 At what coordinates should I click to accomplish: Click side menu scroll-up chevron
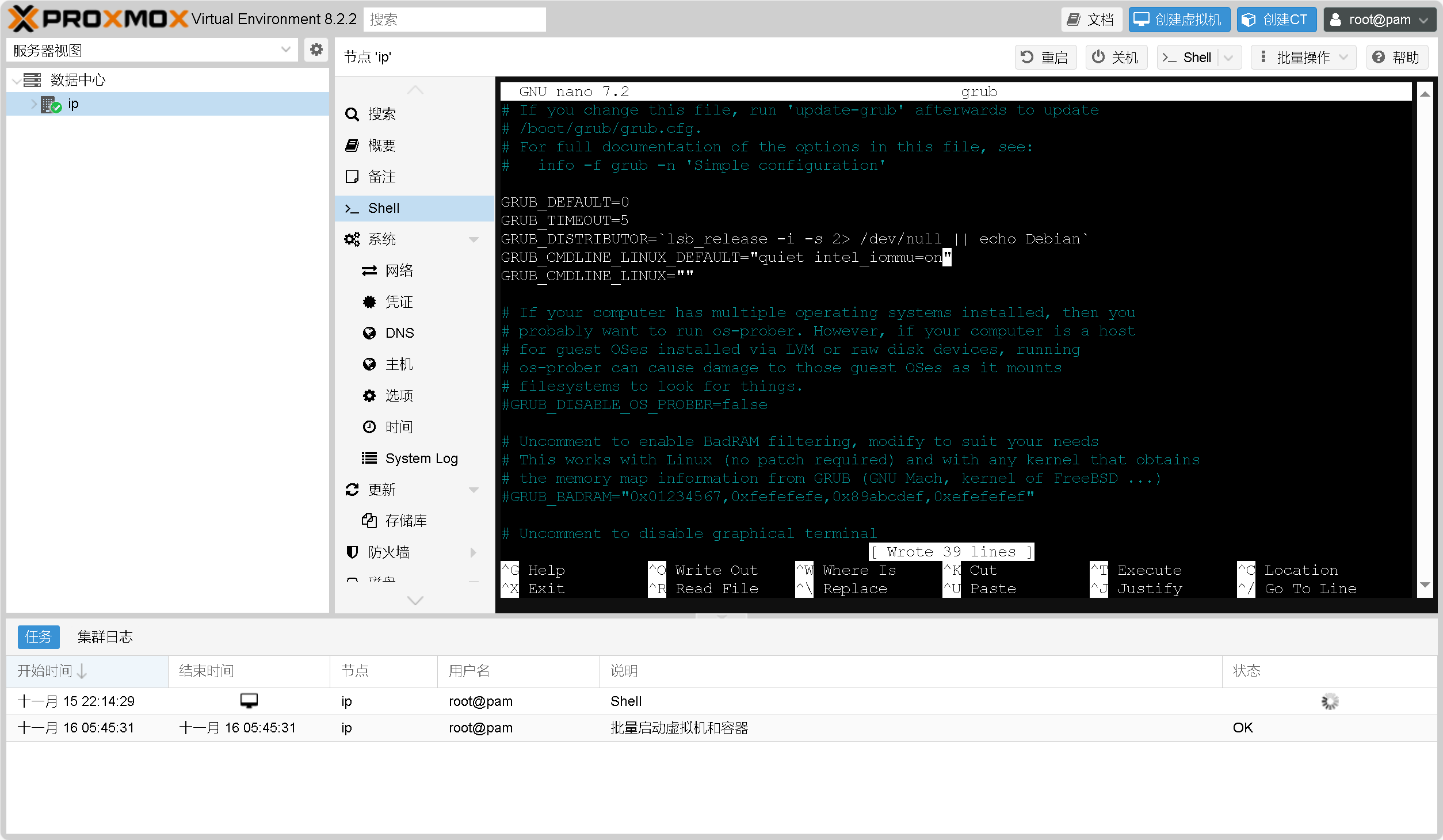pos(415,90)
